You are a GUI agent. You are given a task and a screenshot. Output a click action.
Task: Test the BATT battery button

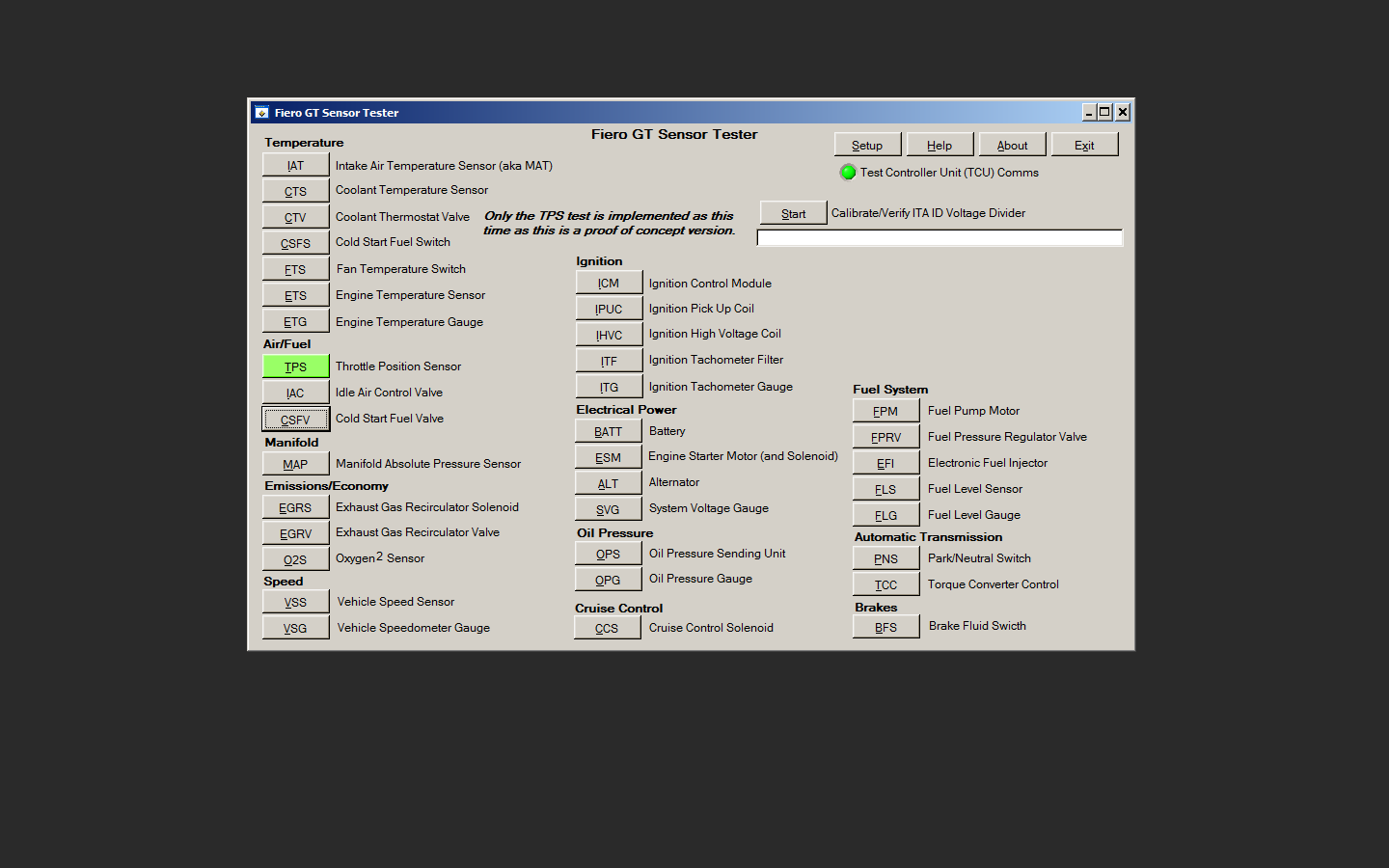coord(609,431)
